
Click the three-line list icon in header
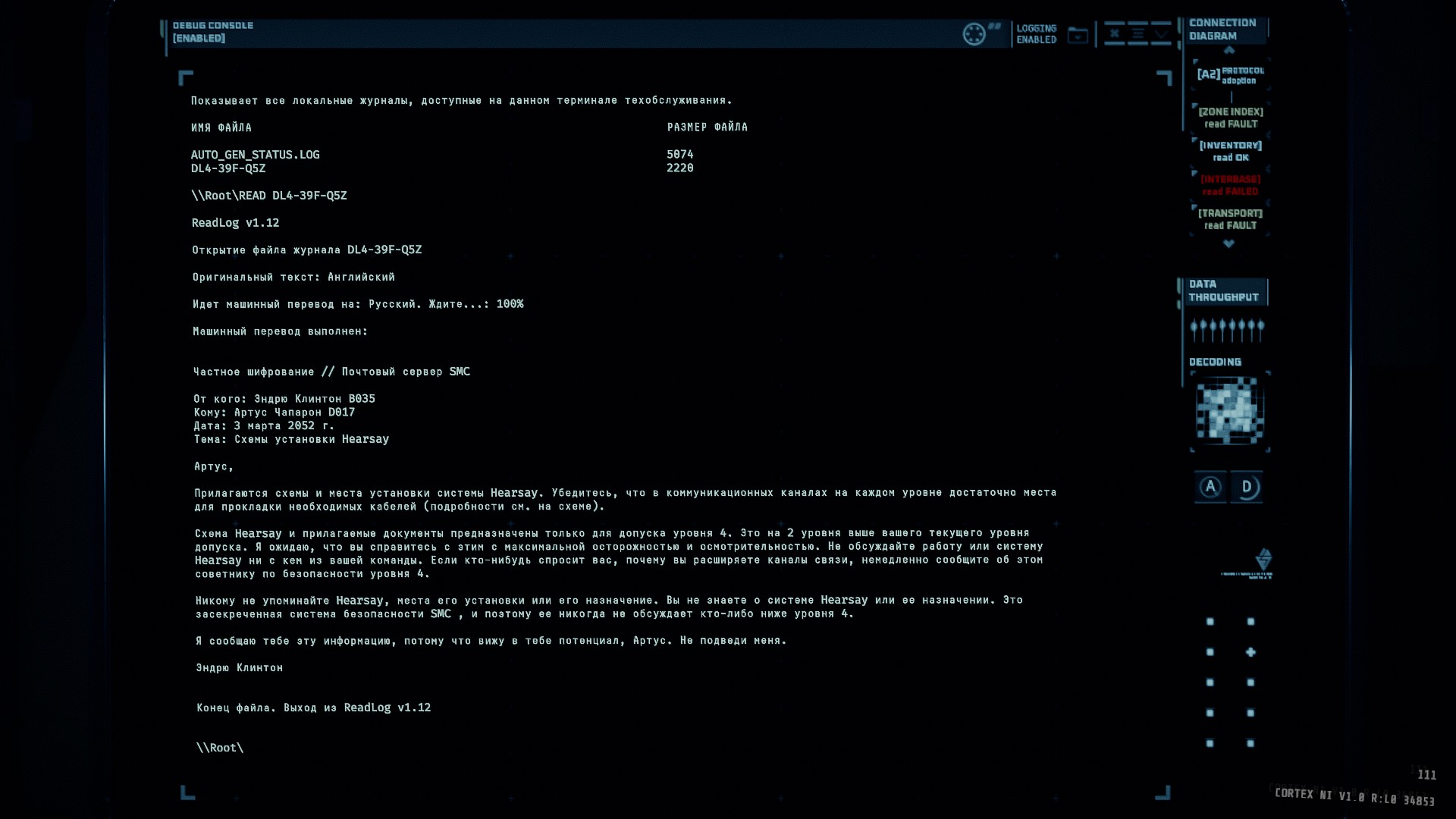pos(1137,33)
